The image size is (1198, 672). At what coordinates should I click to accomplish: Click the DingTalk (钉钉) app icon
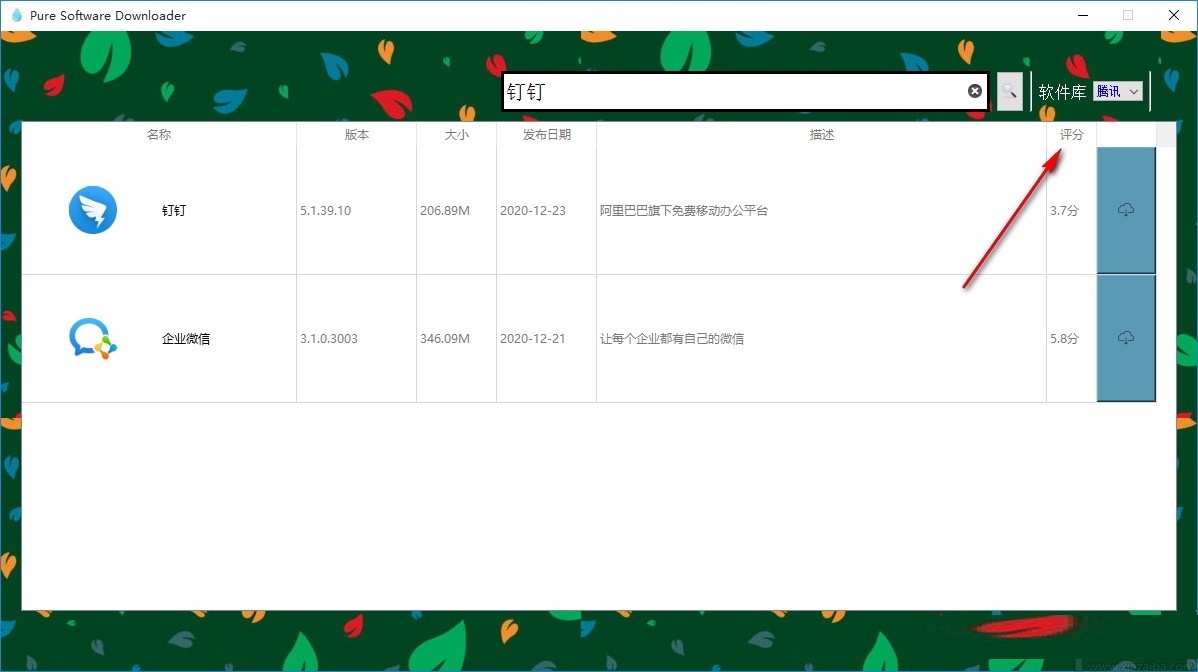pos(93,210)
